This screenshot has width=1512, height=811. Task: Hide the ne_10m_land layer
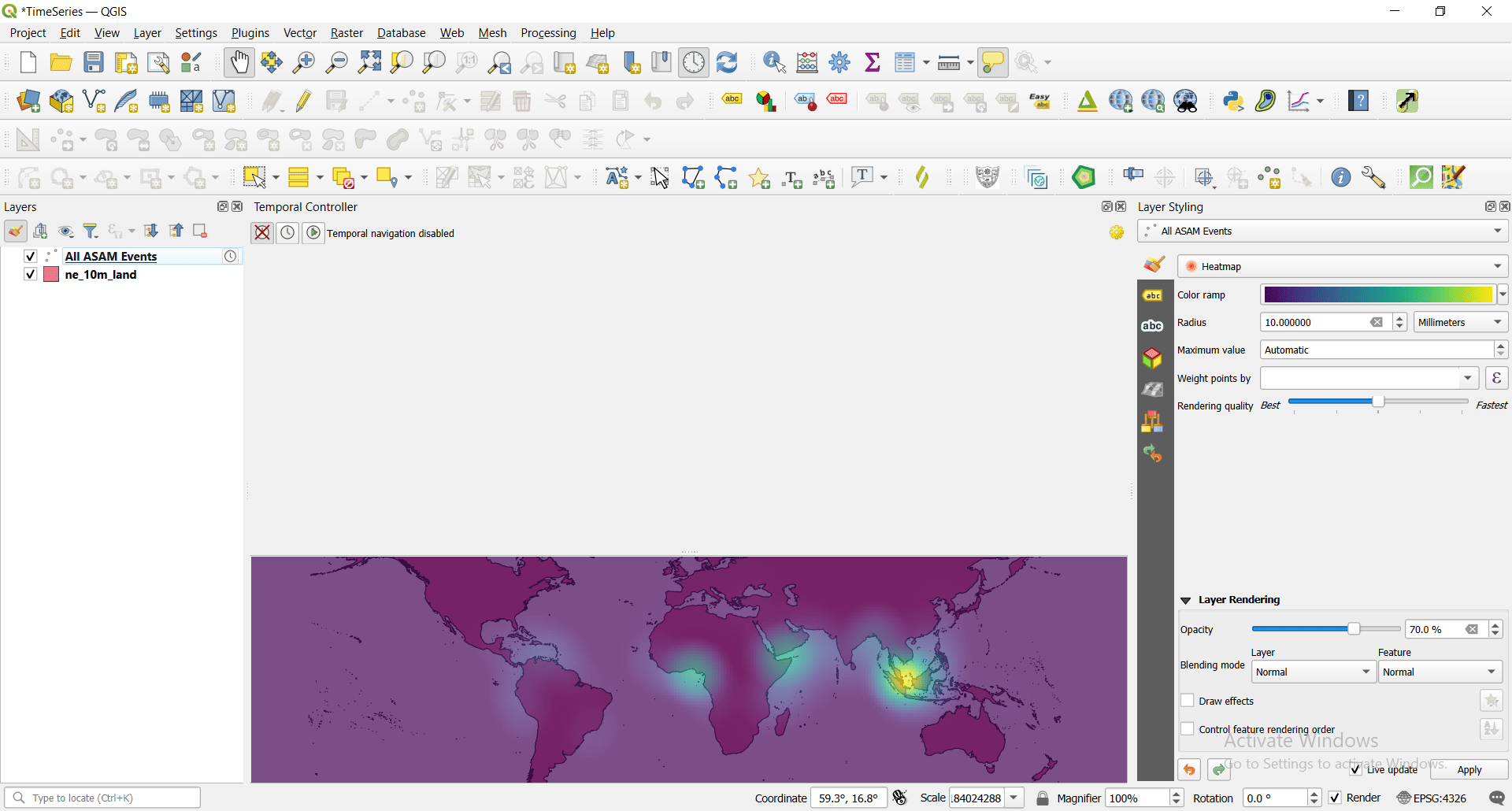(29, 274)
